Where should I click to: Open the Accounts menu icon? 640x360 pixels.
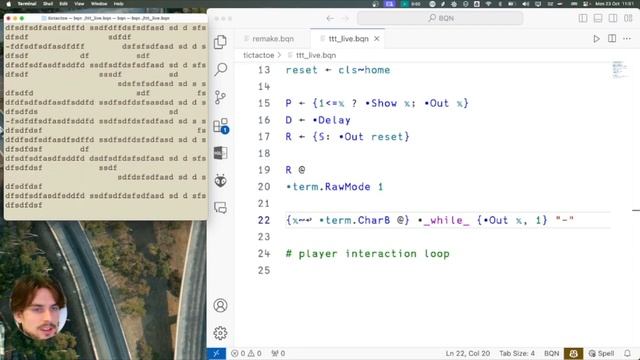tap(220, 305)
